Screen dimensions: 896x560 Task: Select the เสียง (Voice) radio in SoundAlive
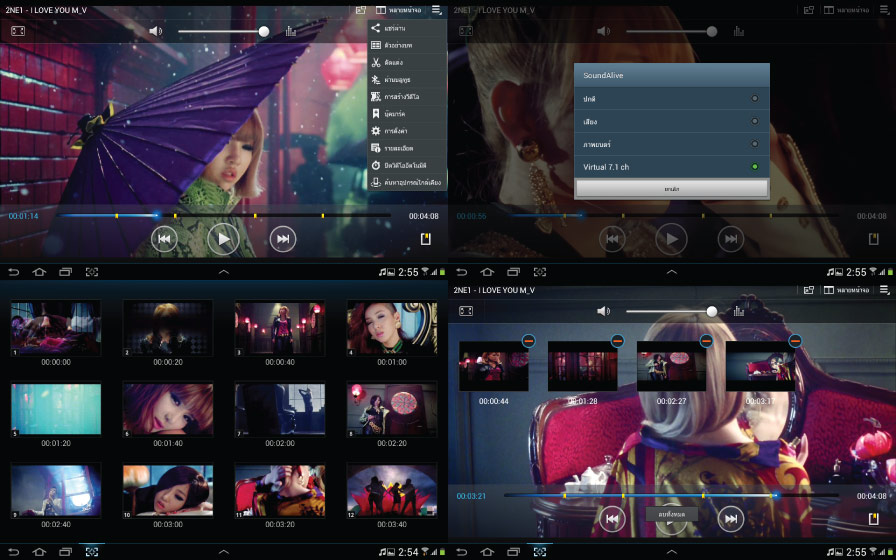click(x=755, y=121)
